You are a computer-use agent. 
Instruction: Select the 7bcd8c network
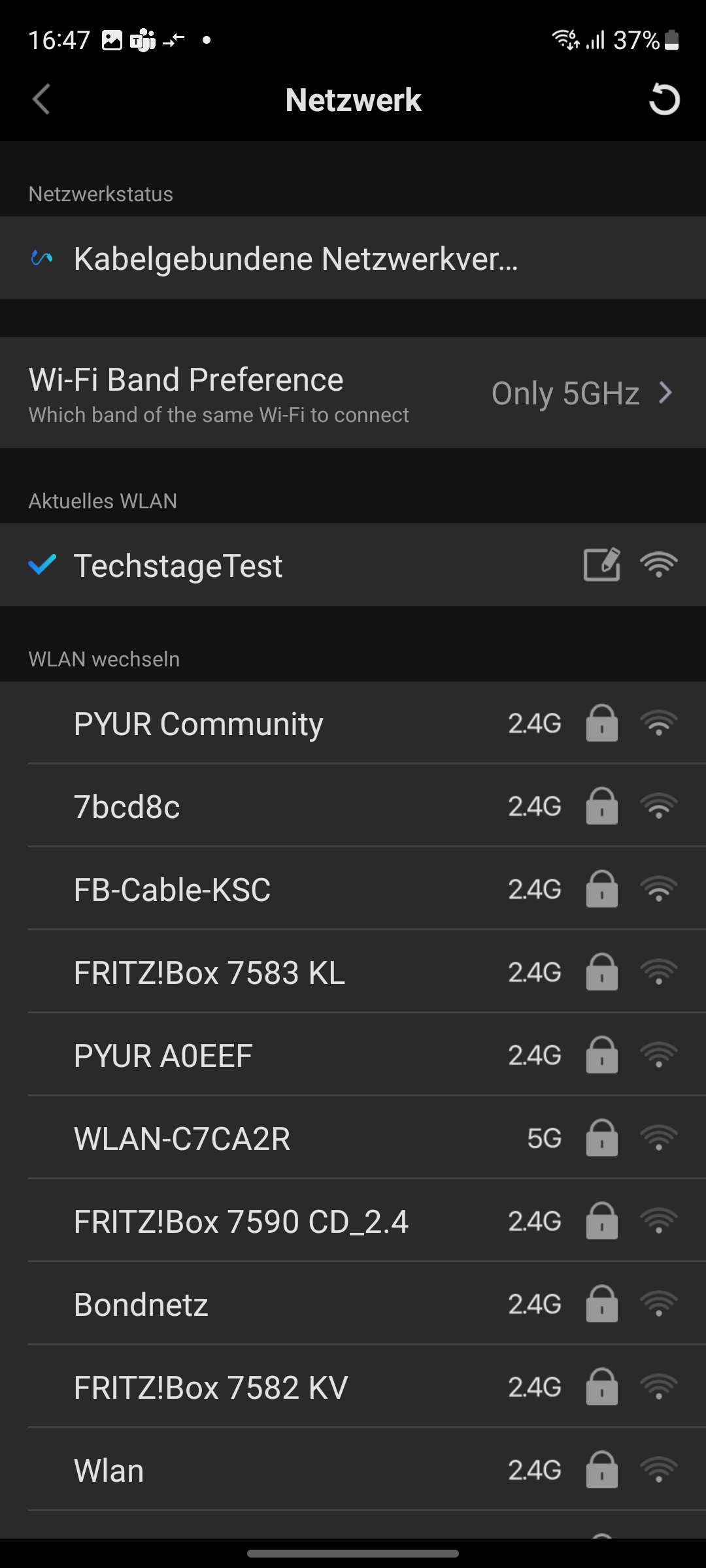tap(127, 807)
